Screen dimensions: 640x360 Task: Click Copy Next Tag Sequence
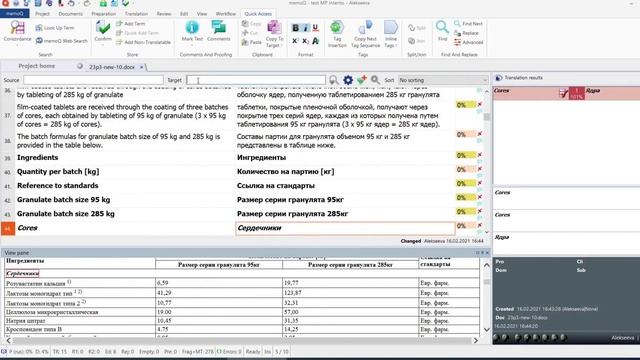[365, 34]
